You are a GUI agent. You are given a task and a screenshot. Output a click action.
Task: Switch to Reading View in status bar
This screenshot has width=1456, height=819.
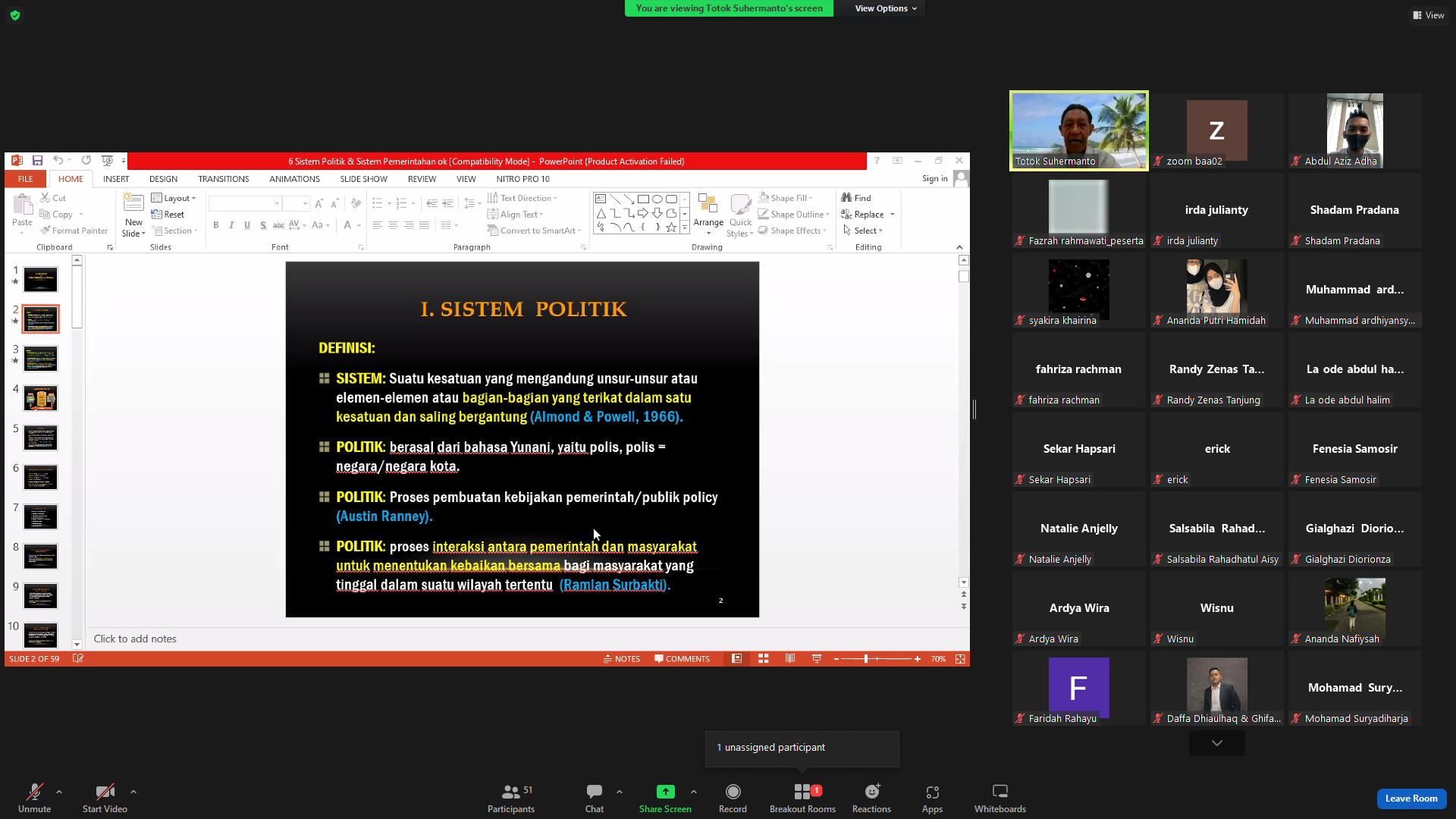coord(790,659)
